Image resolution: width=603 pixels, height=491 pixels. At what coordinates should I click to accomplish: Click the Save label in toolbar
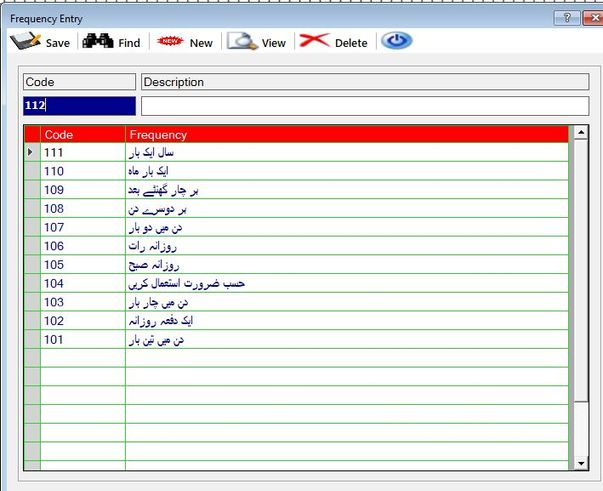[58, 43]
